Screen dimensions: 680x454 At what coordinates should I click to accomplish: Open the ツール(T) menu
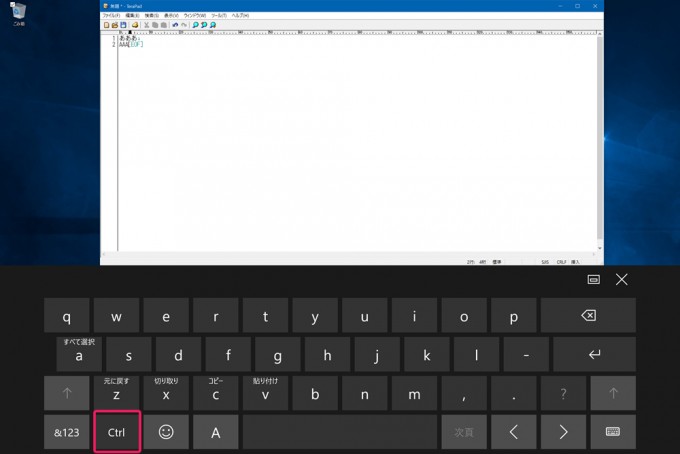click(219, 16)
